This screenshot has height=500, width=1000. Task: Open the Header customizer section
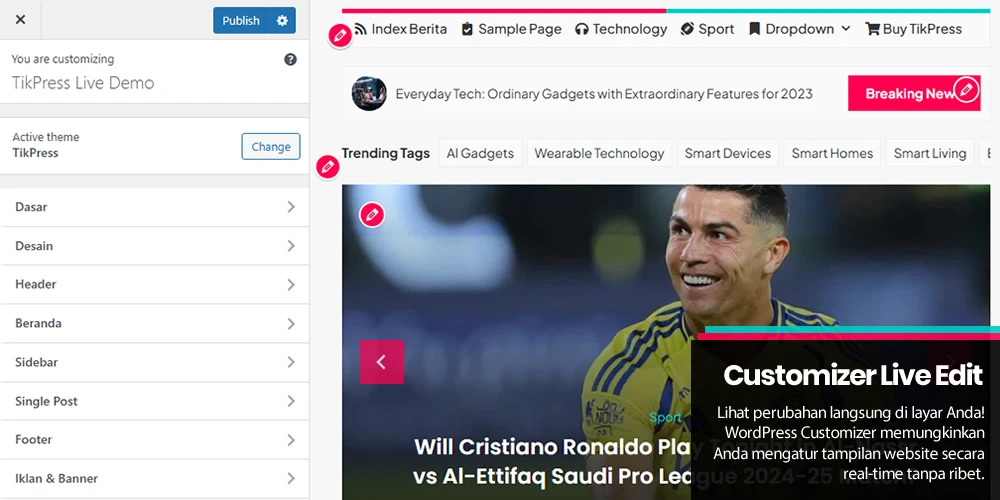(x=154, y=284)
